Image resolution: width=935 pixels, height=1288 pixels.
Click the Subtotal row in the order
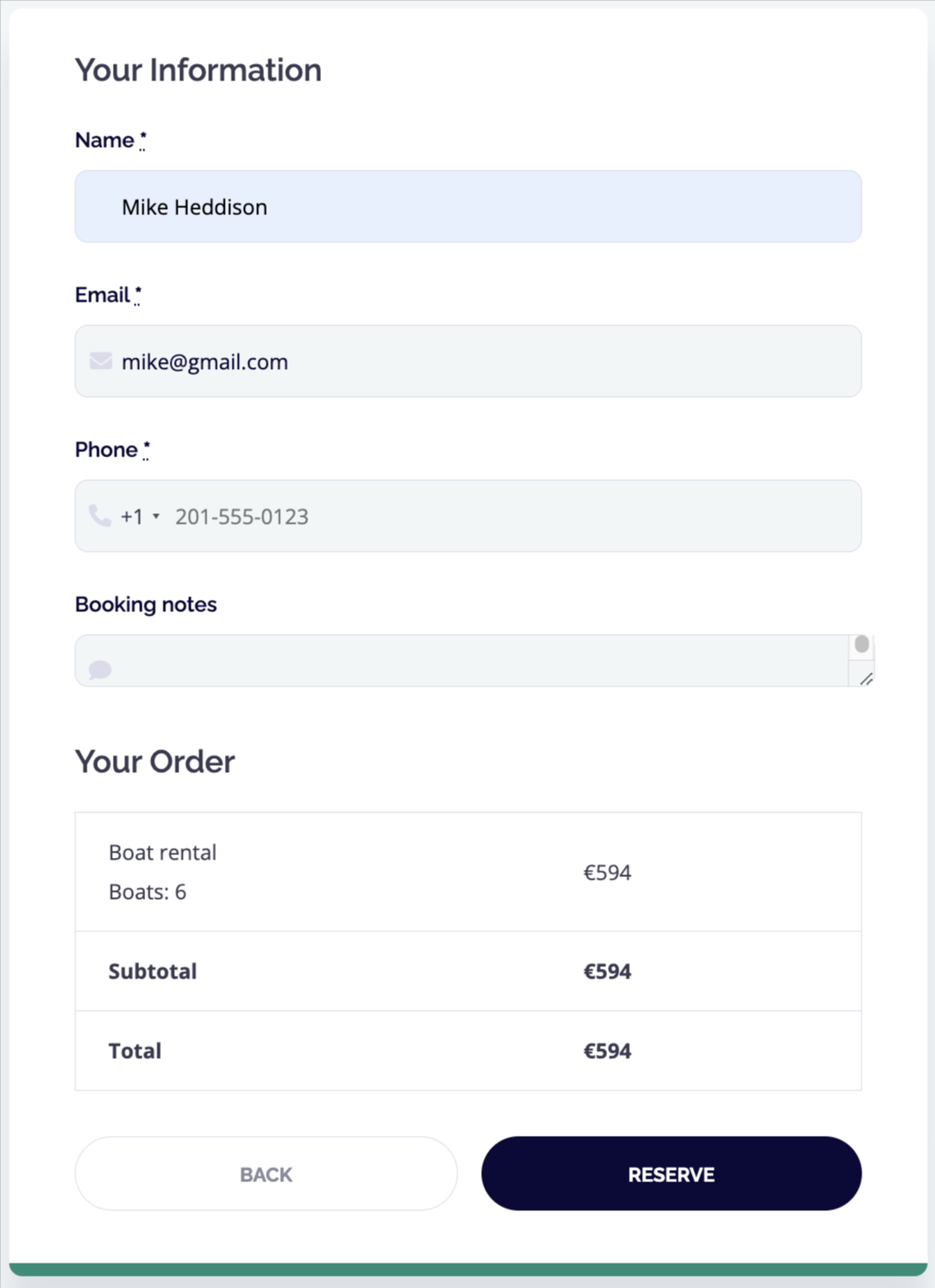click(x=468, y=971)
